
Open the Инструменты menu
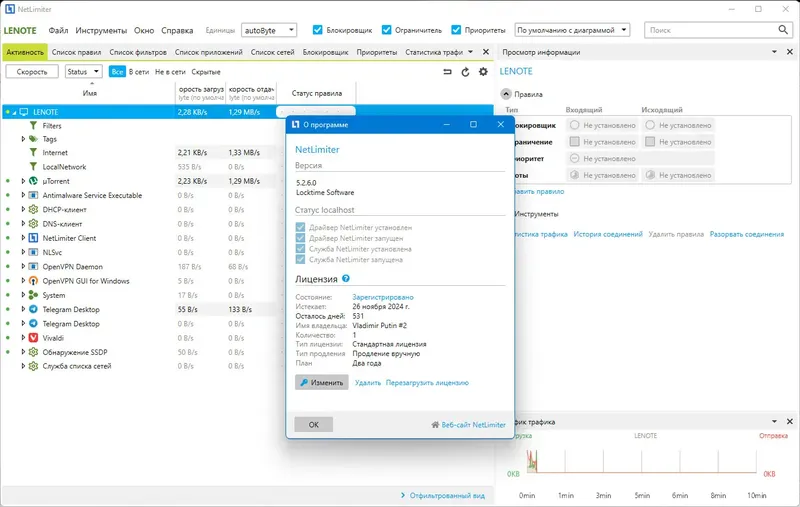(x=101, y=30)
